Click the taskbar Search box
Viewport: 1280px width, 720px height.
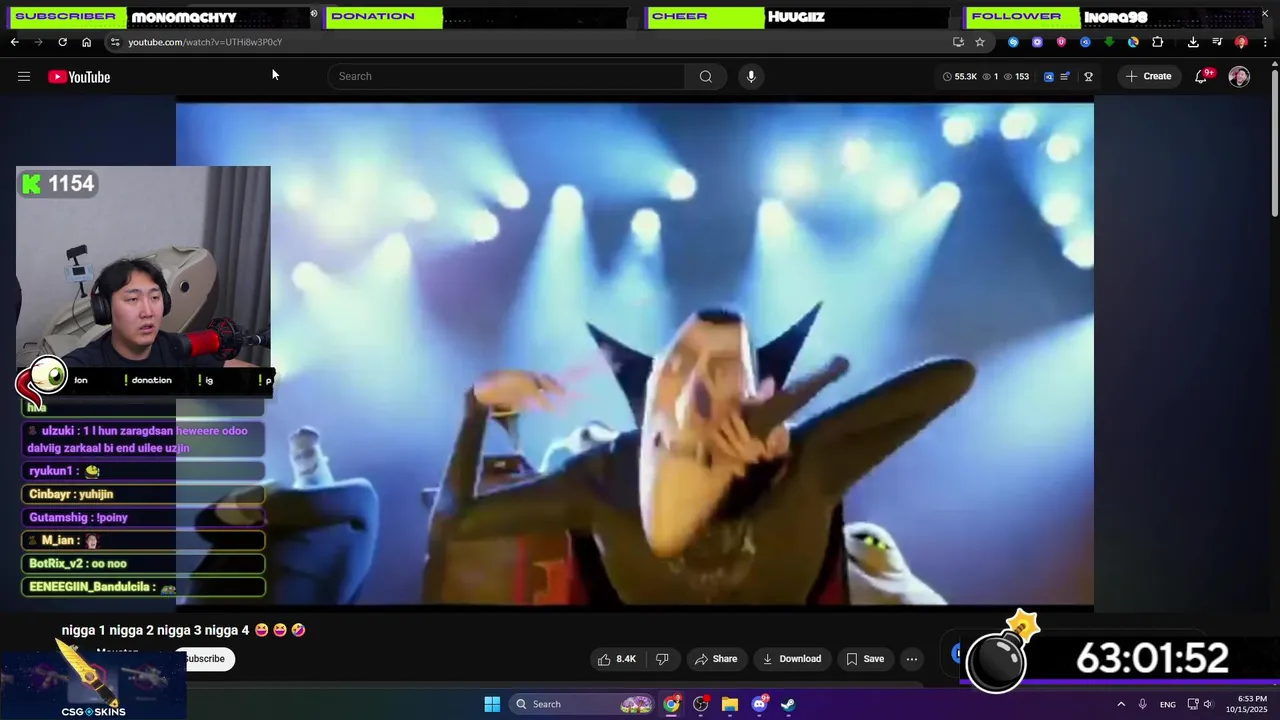583,704
